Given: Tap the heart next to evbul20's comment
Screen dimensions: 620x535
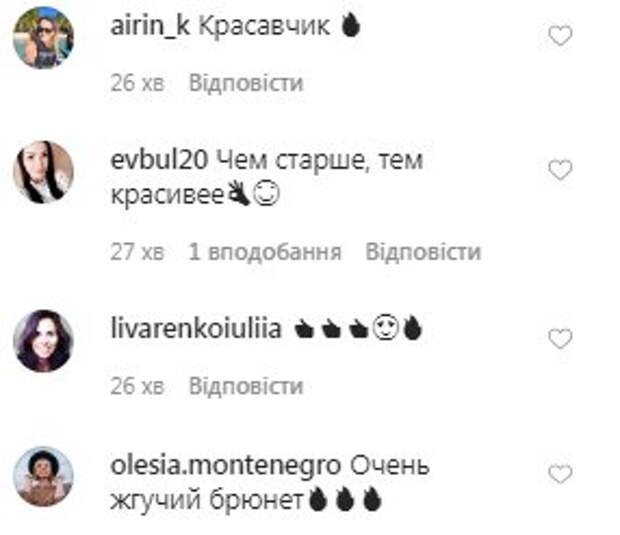Looking at the screenshot, I should coord(560,170).
